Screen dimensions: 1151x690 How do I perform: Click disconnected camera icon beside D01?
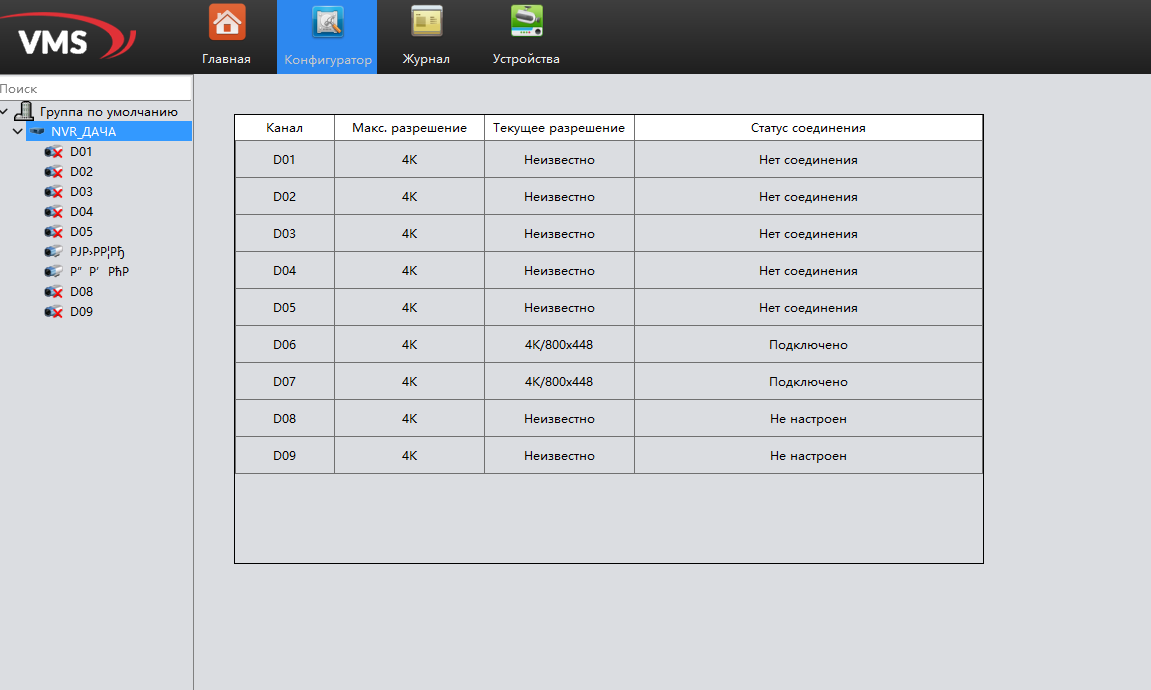pyautogui.click(x=53, y=152)
